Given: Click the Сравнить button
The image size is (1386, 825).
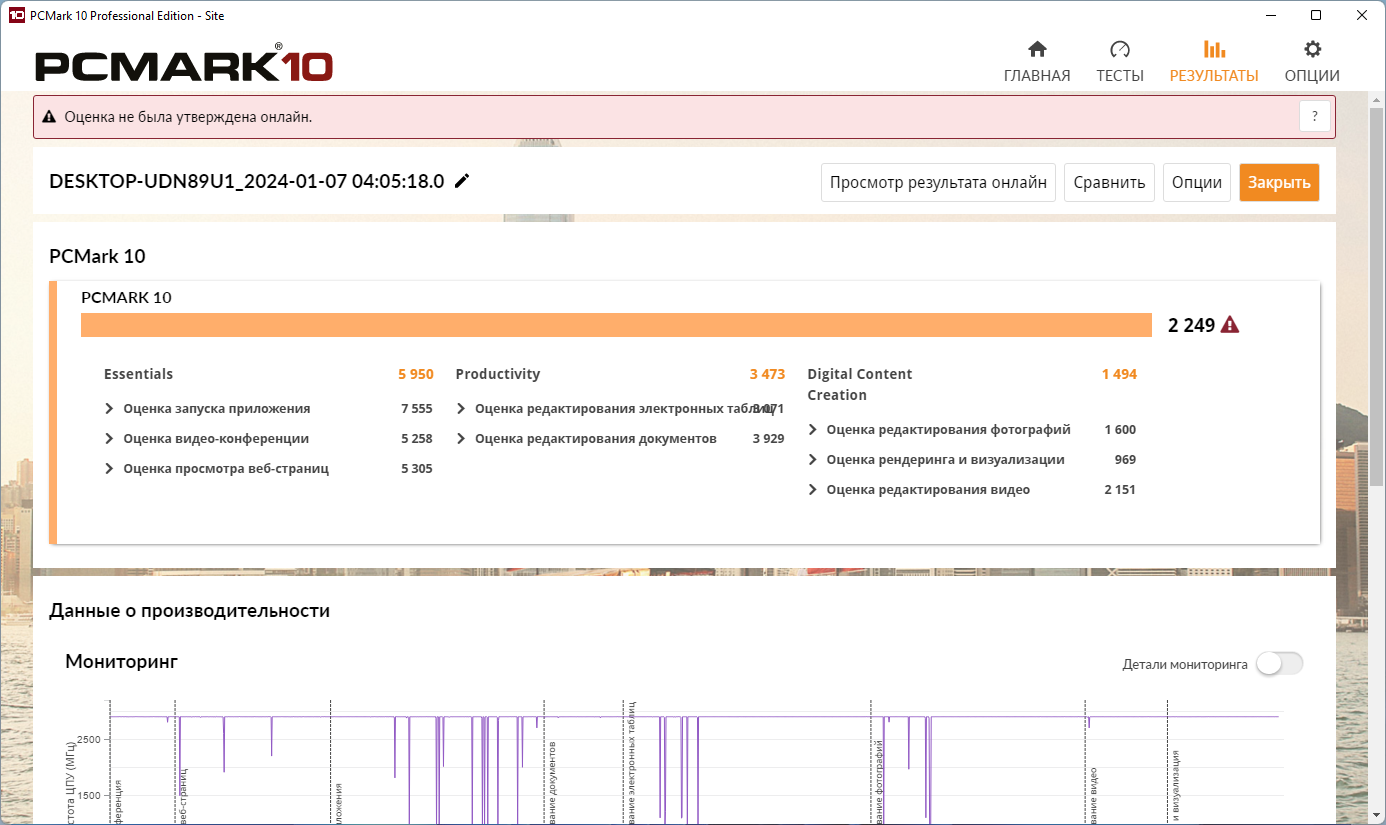Looking at the screenshot, I should [1109, 183].
